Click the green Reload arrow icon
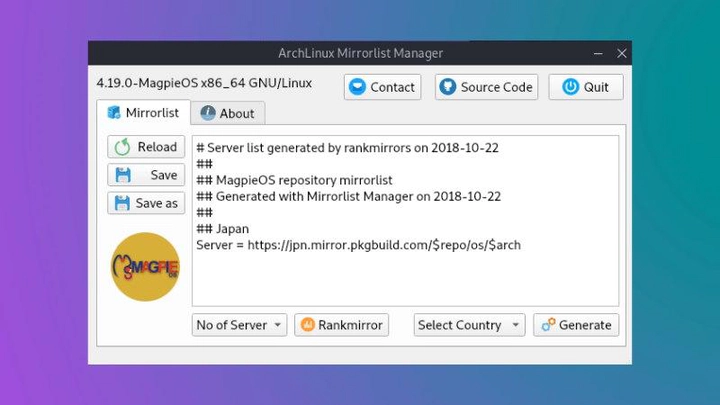 [x=122, y=147]
